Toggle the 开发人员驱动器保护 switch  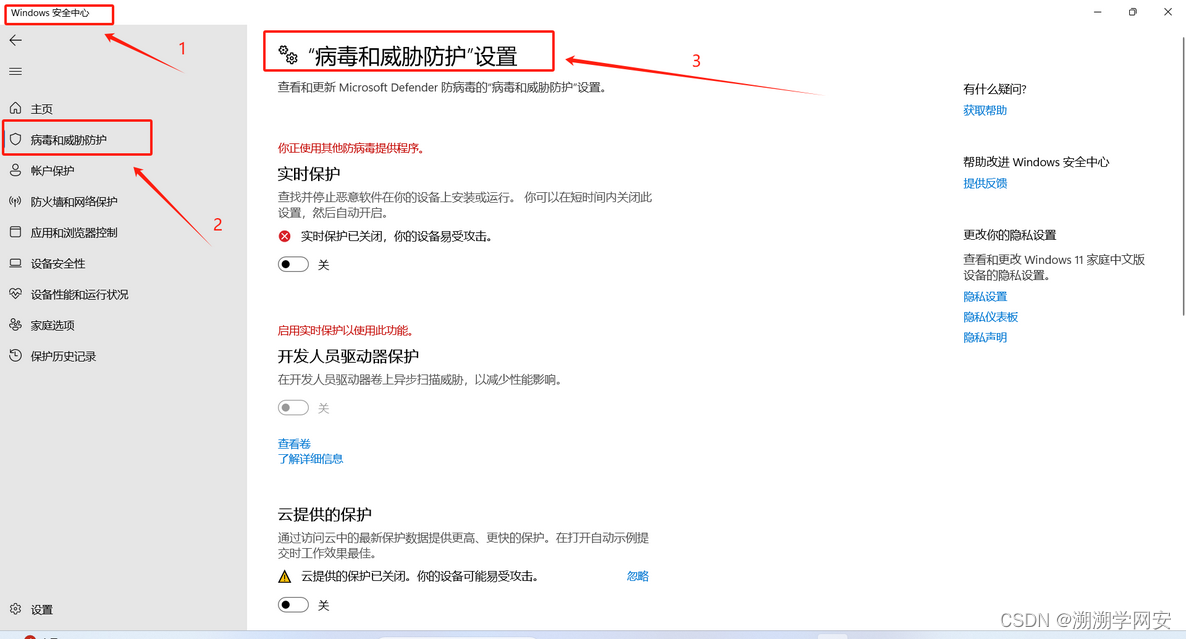293,408
